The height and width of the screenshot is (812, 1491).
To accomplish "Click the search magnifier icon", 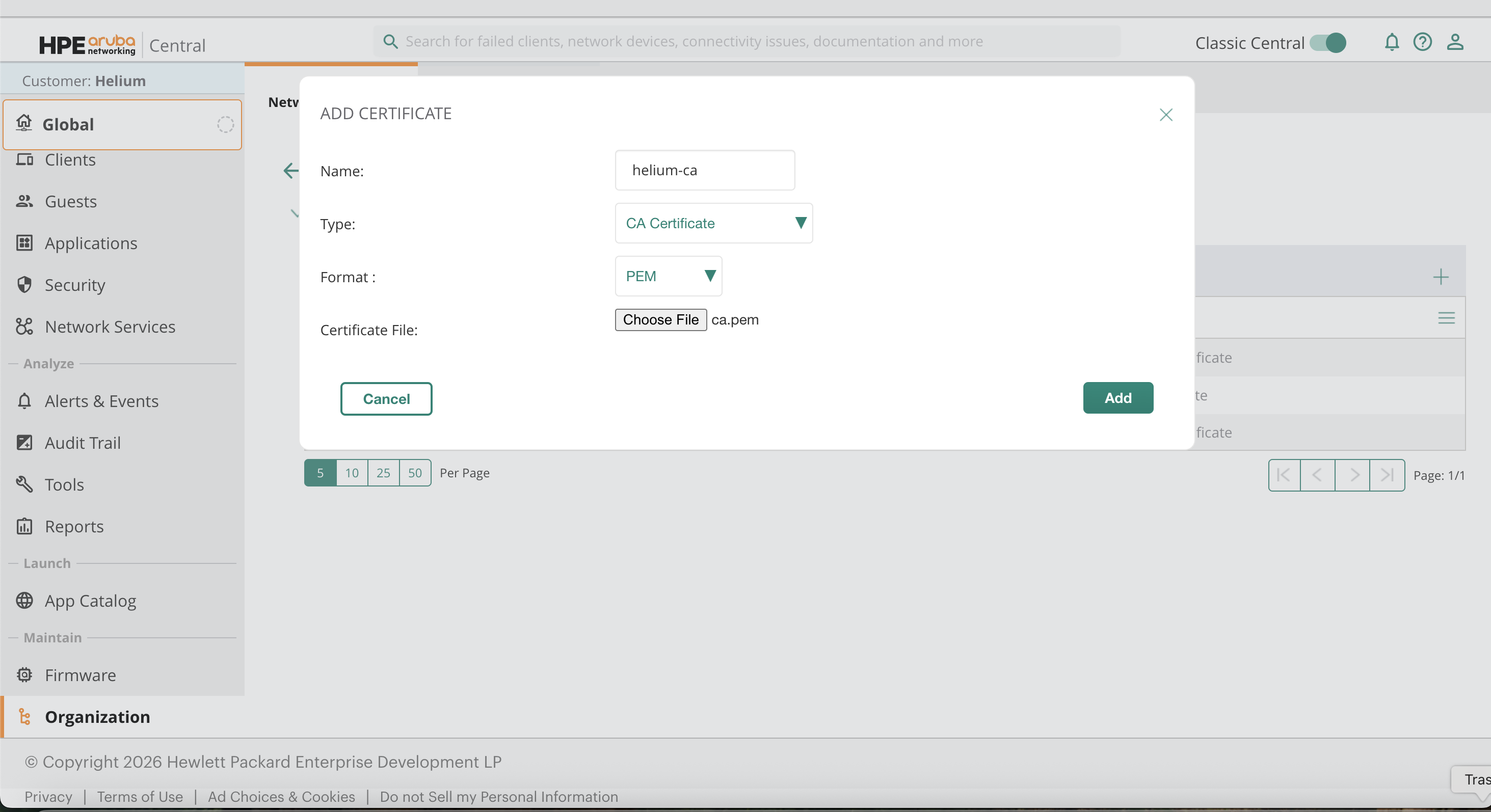I will pyautogui.click(x=391, y=42).
